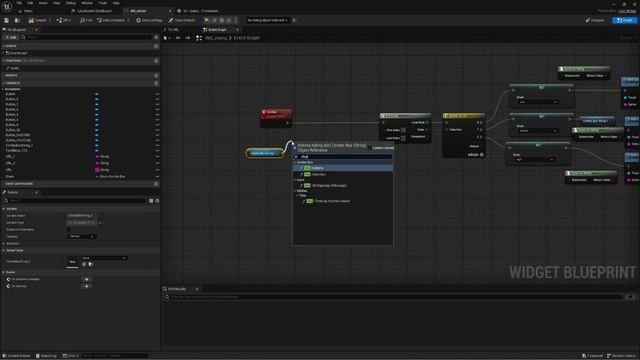Click the graph bookmarks icon left of the back arrow
Screen dimensions: 640x360
coord(166,38)
